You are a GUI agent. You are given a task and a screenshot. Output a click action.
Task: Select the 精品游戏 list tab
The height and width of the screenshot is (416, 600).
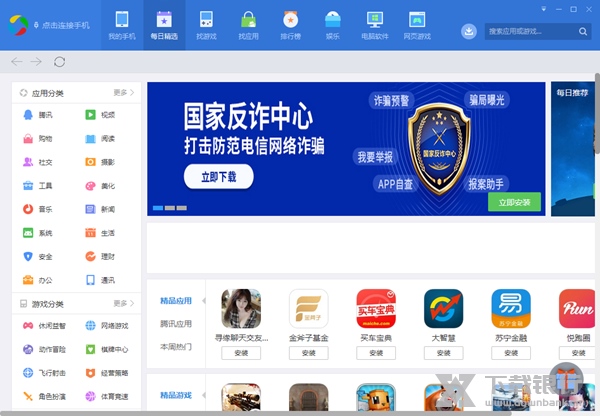coord(176,395)
